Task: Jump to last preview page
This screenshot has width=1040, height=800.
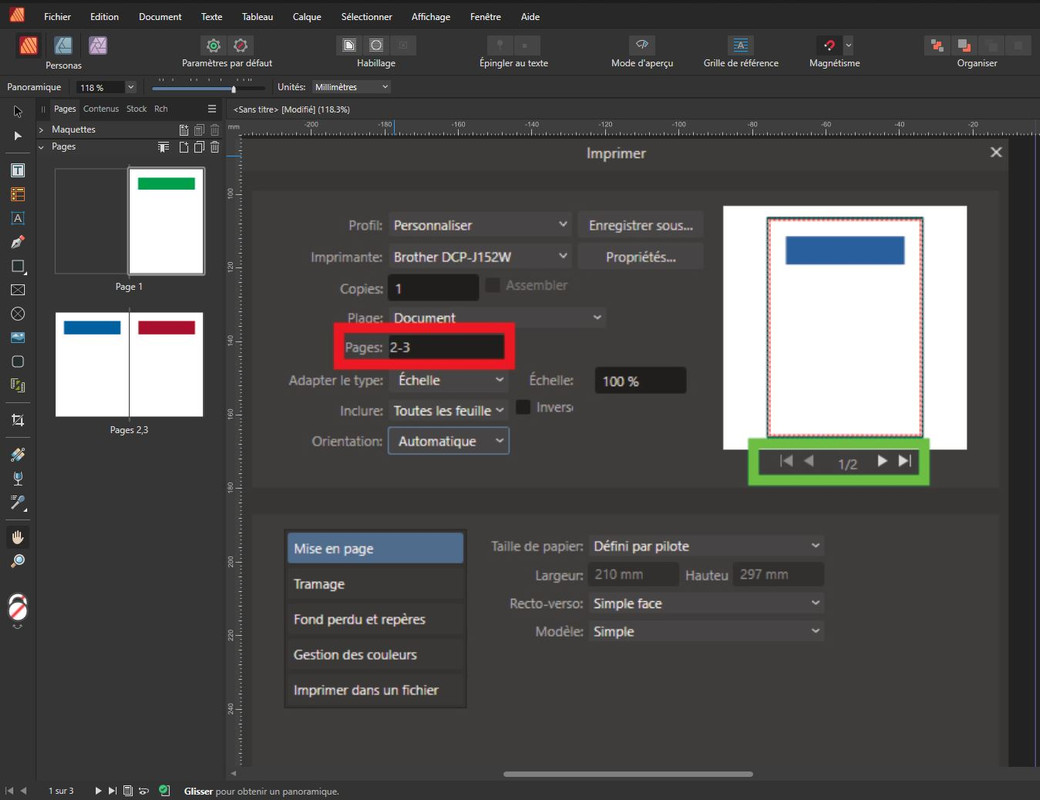Action: tap(905, 461)
